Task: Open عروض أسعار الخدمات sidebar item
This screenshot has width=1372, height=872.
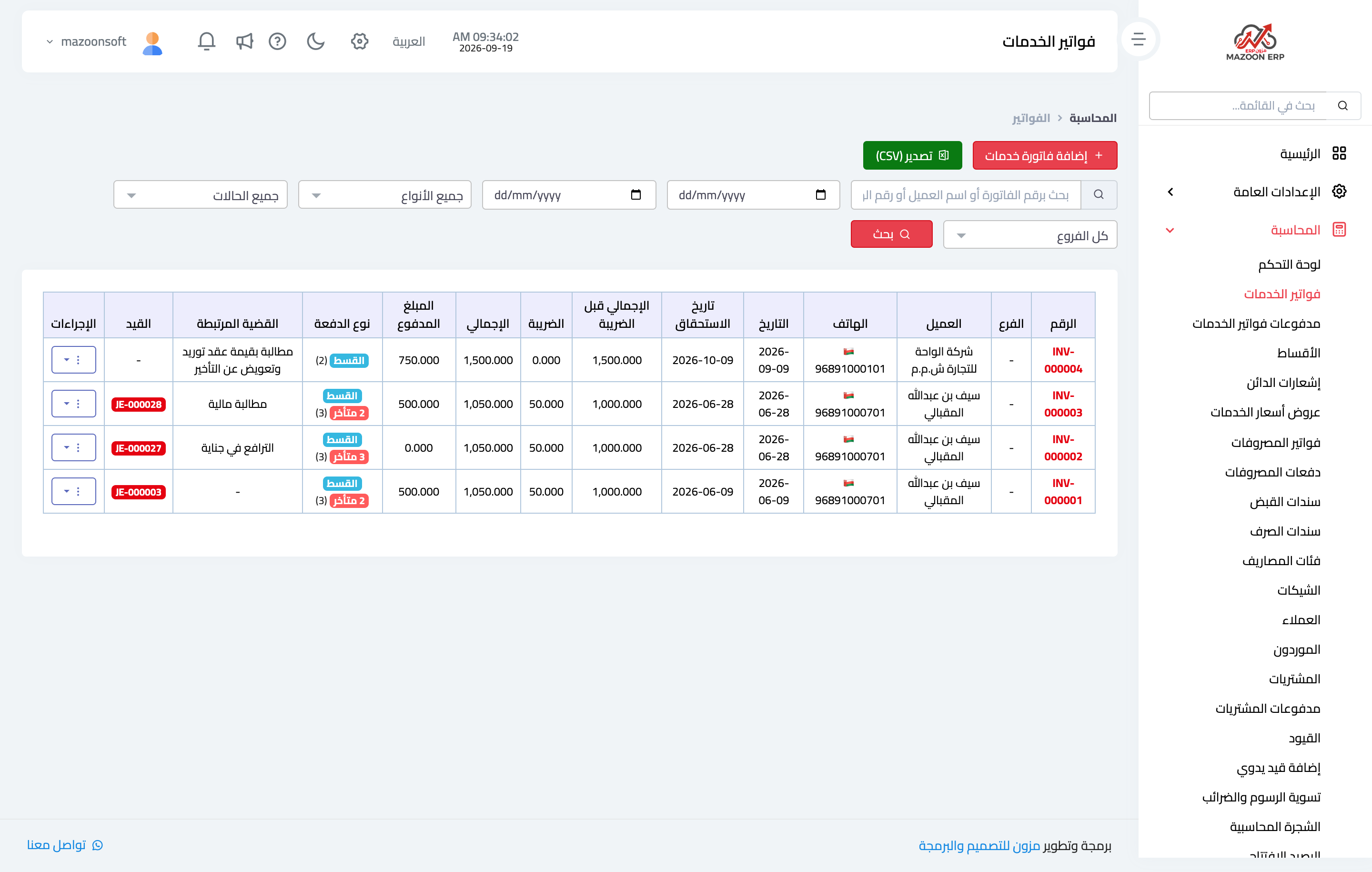Action: pos(1265,413)
